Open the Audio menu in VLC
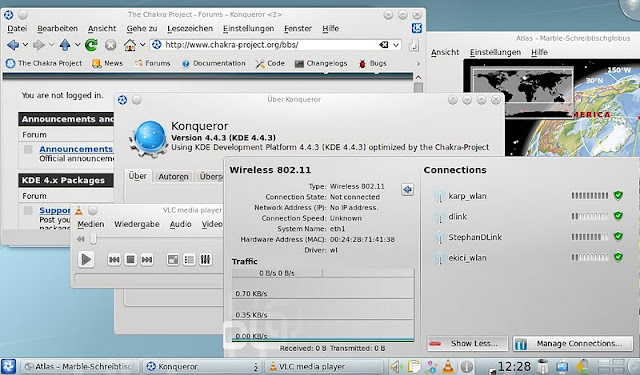This screenshot has width=640, height=375. pos(180,224)
